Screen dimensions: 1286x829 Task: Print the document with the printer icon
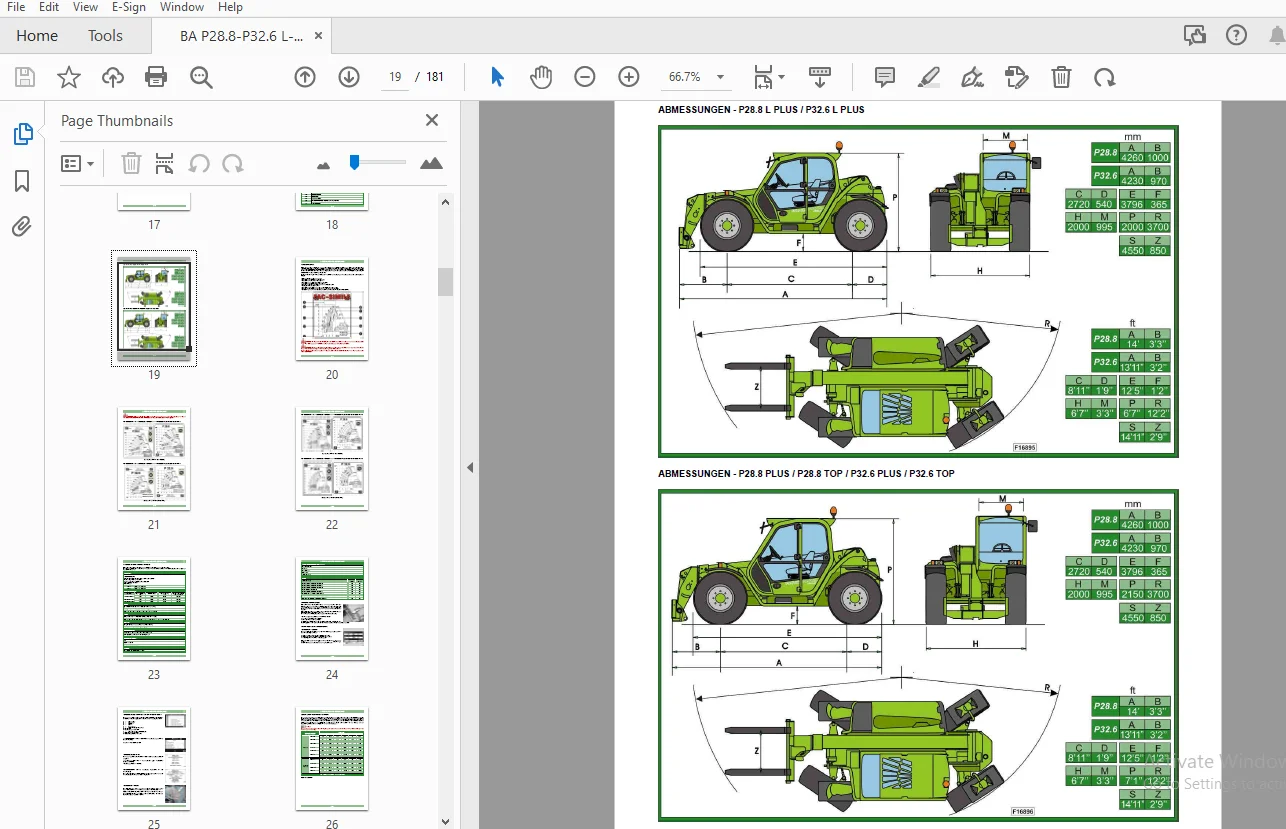tap(156, 77)
